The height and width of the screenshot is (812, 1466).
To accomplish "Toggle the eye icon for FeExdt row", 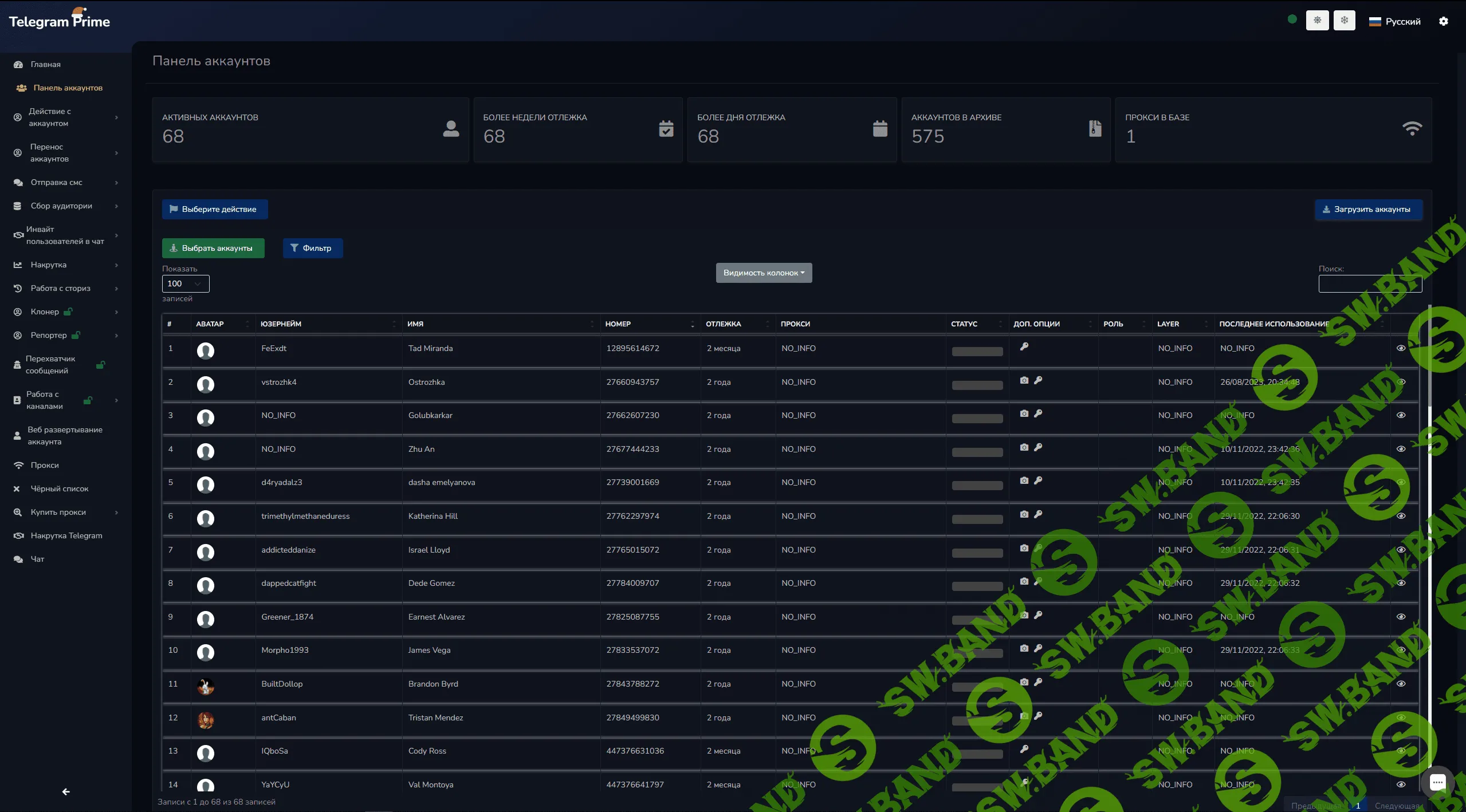I will [x=1401, y=348].
